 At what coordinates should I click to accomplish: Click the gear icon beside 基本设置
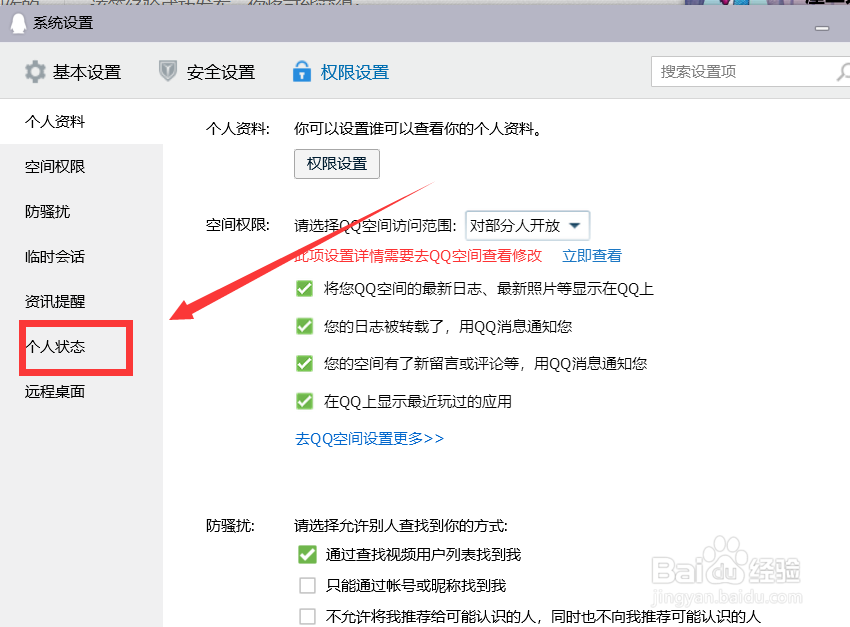click(x=33, y=71)
